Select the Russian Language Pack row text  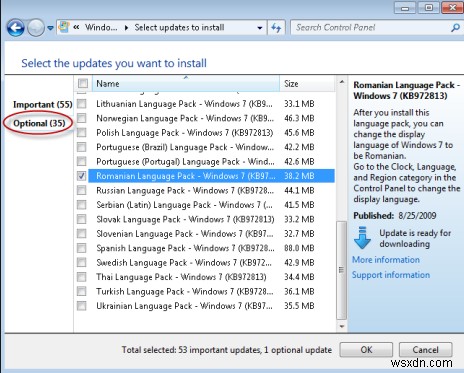[185, 190]
